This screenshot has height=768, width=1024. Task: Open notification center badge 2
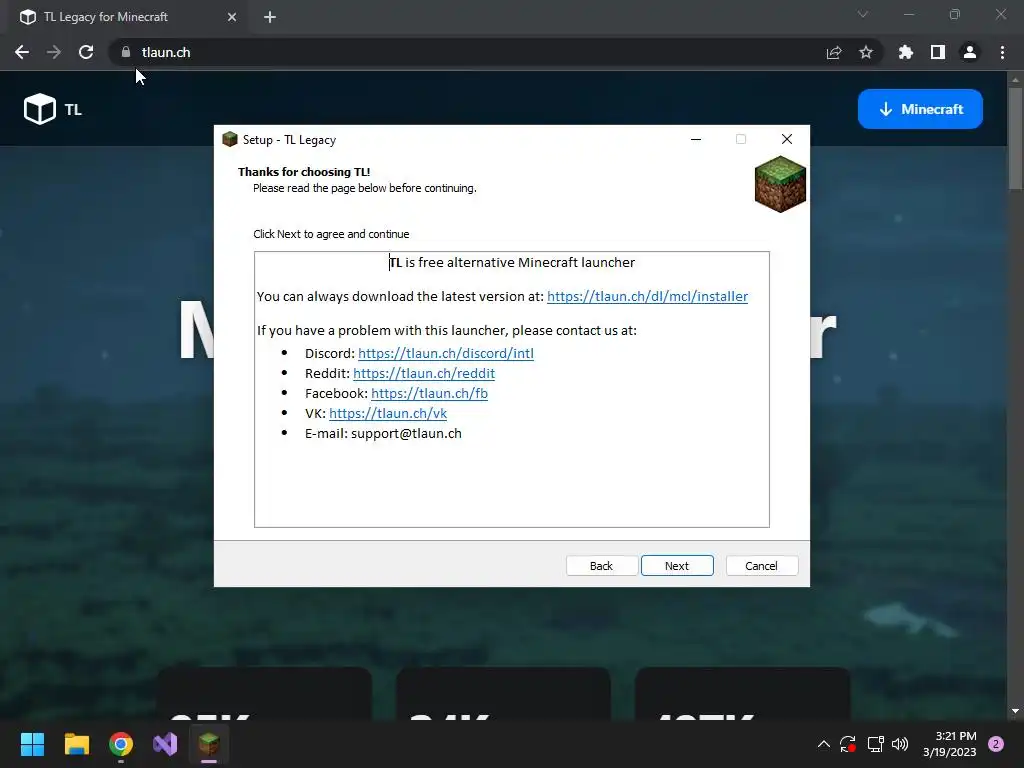996,744
